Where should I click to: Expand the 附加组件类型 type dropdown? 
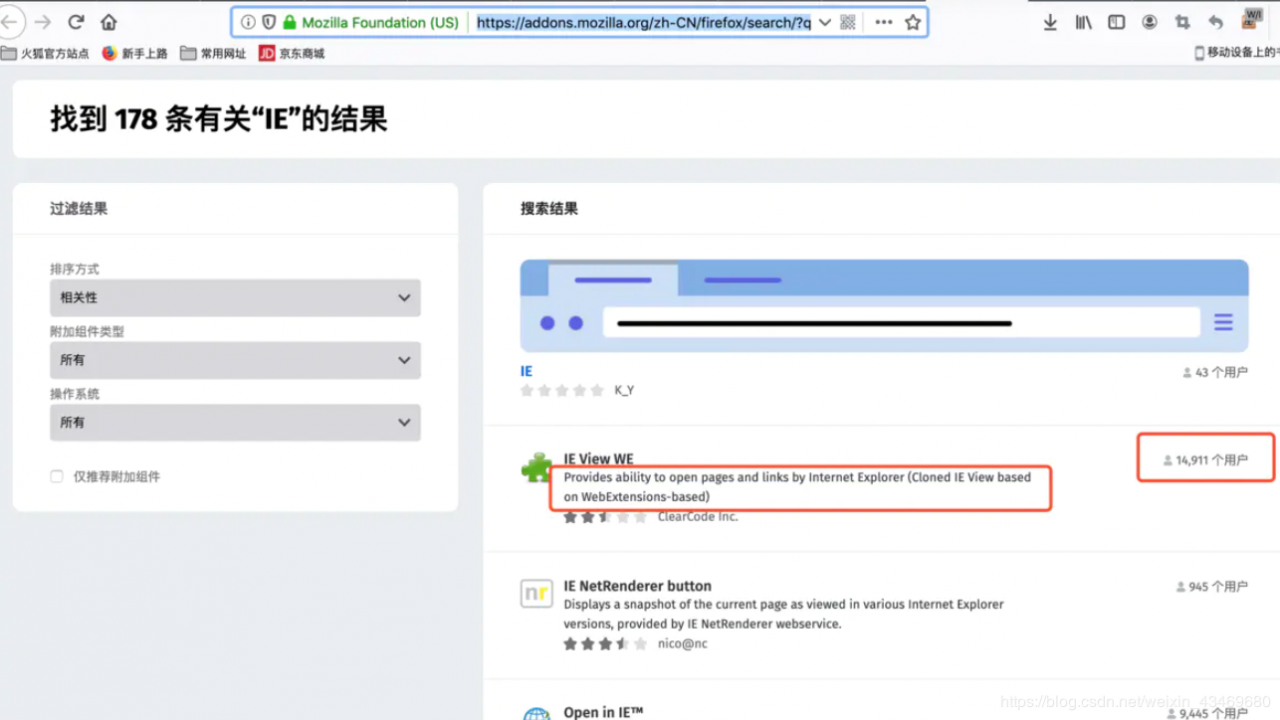click(235, 360)
